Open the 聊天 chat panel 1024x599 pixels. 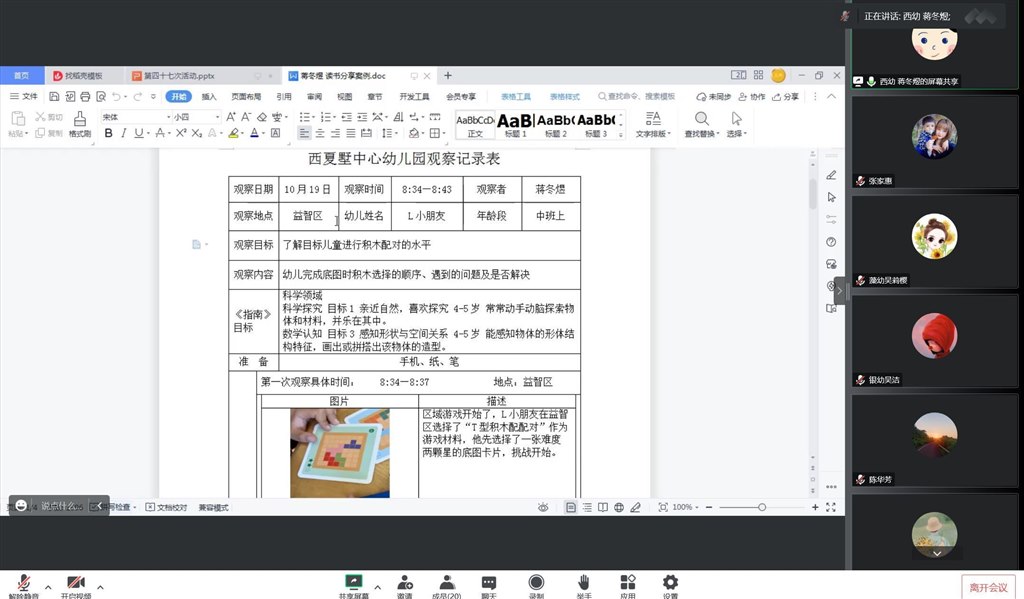[488, 586]
